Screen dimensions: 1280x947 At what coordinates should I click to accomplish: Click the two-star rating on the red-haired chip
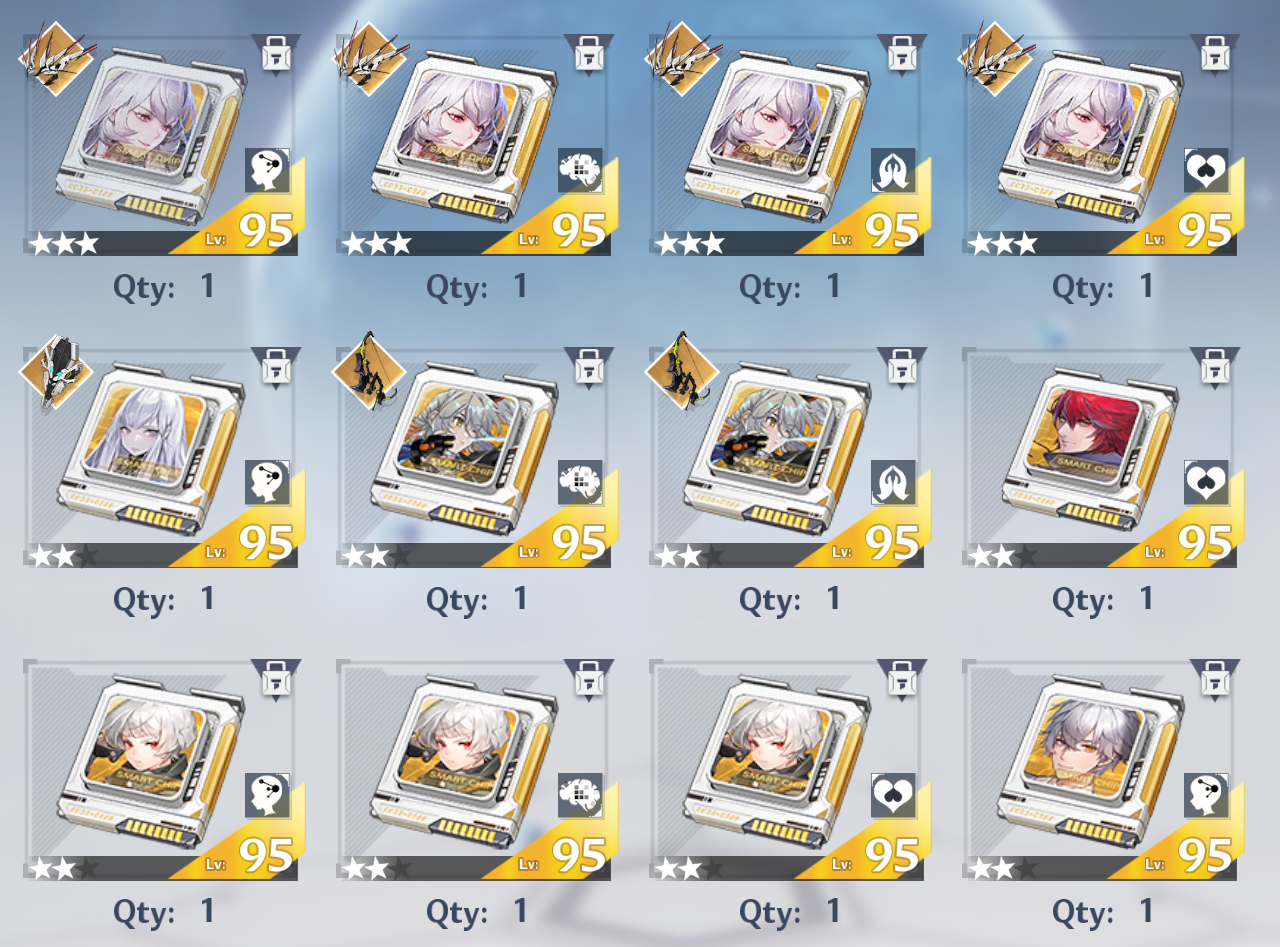pos(1002,556)
